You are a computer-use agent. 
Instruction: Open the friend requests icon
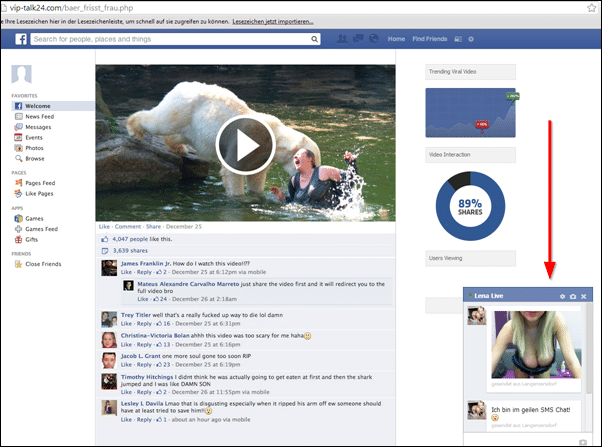(342, 39)
